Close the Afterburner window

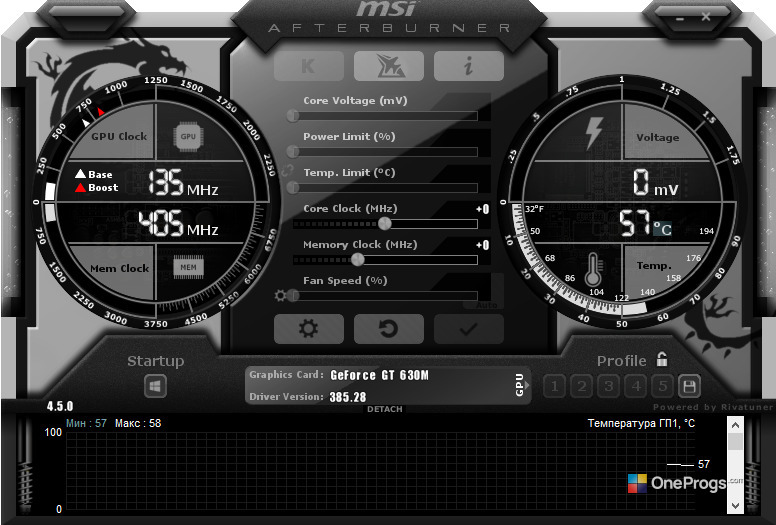[706, 17]
